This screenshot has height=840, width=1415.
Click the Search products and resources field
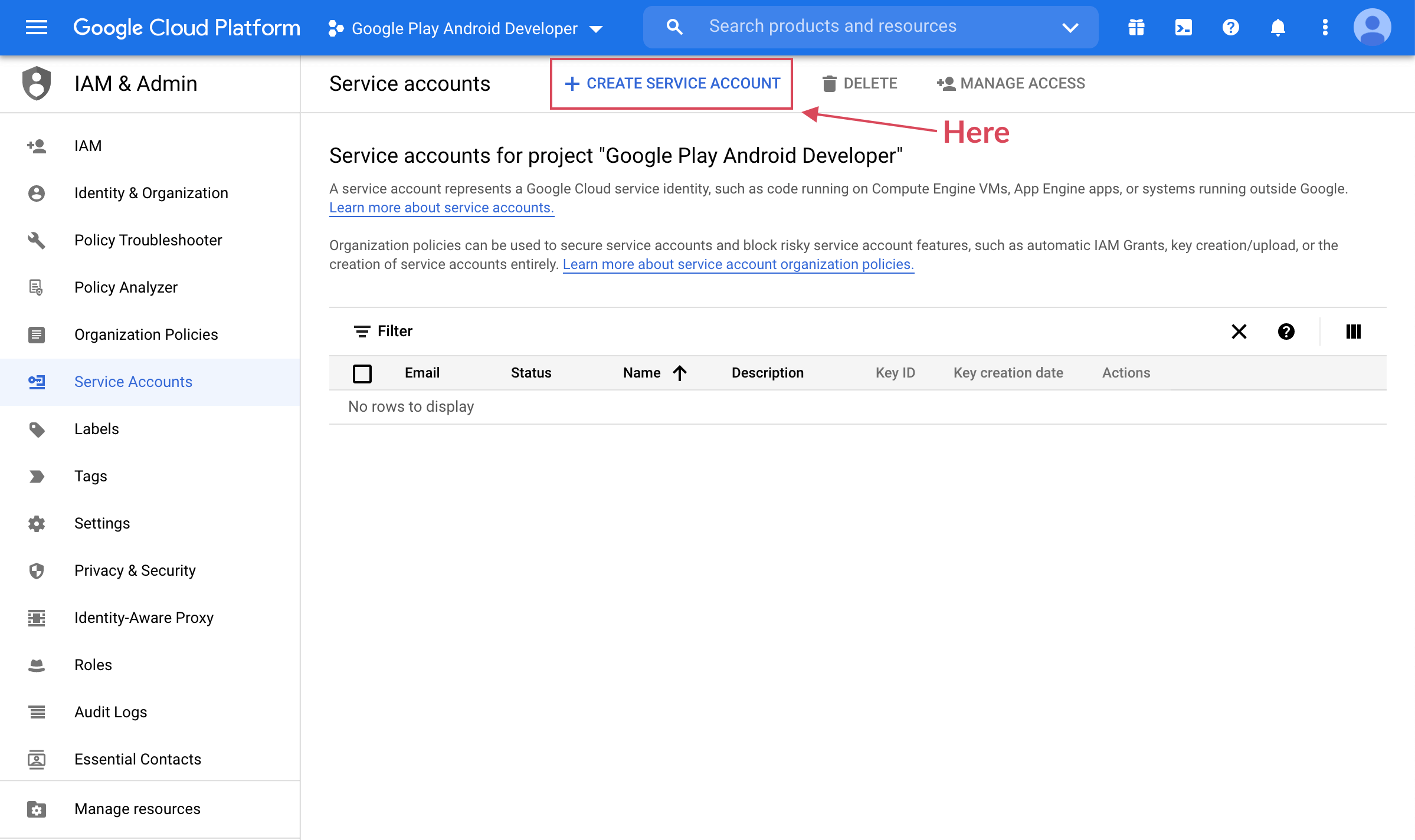832,27
